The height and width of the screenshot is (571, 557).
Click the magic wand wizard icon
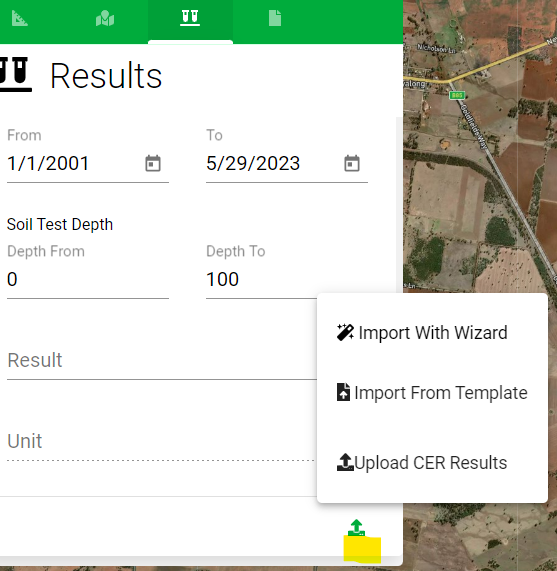[345, 332]
